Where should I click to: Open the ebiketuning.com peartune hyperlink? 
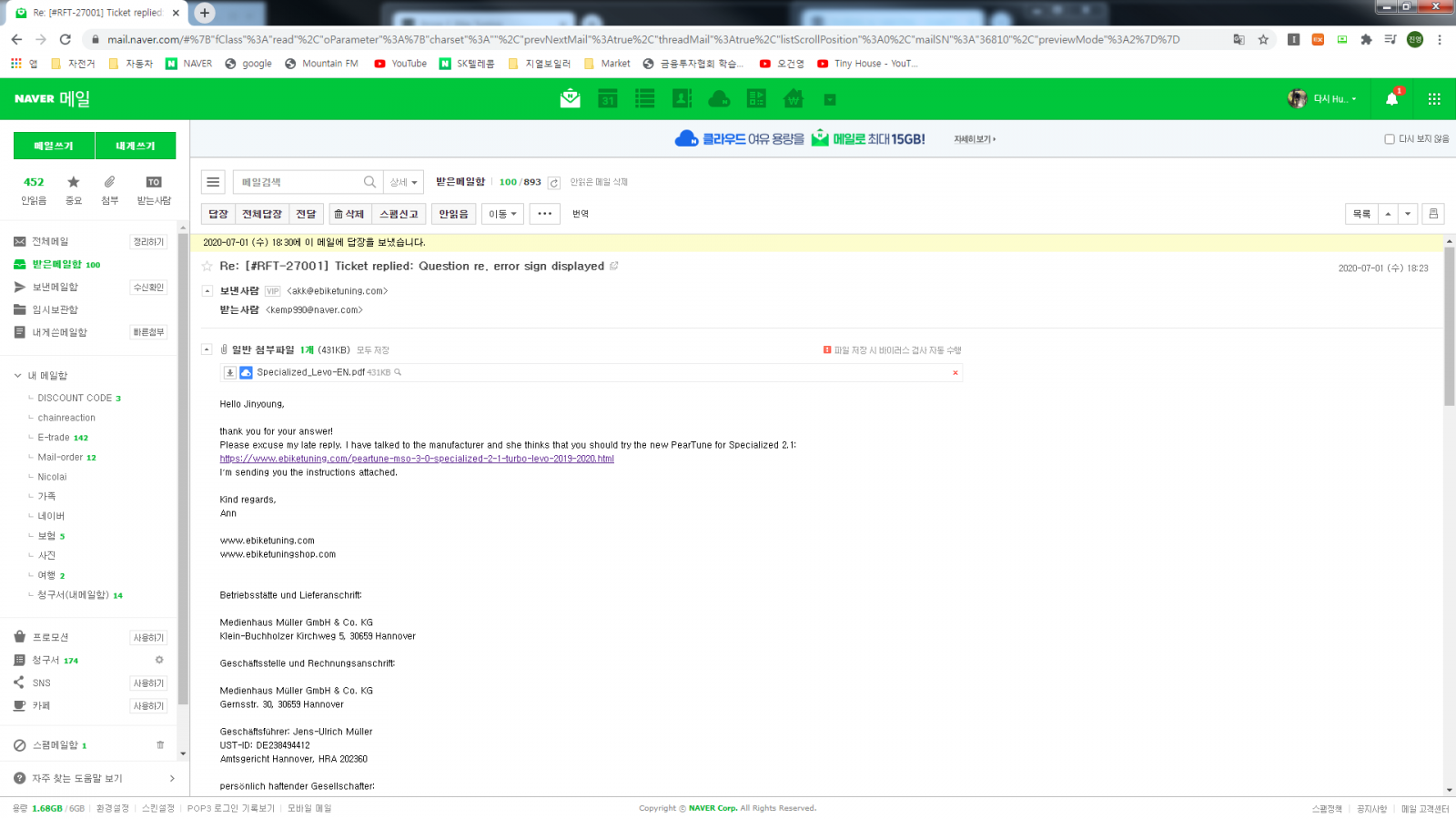(x=417, y=459)
